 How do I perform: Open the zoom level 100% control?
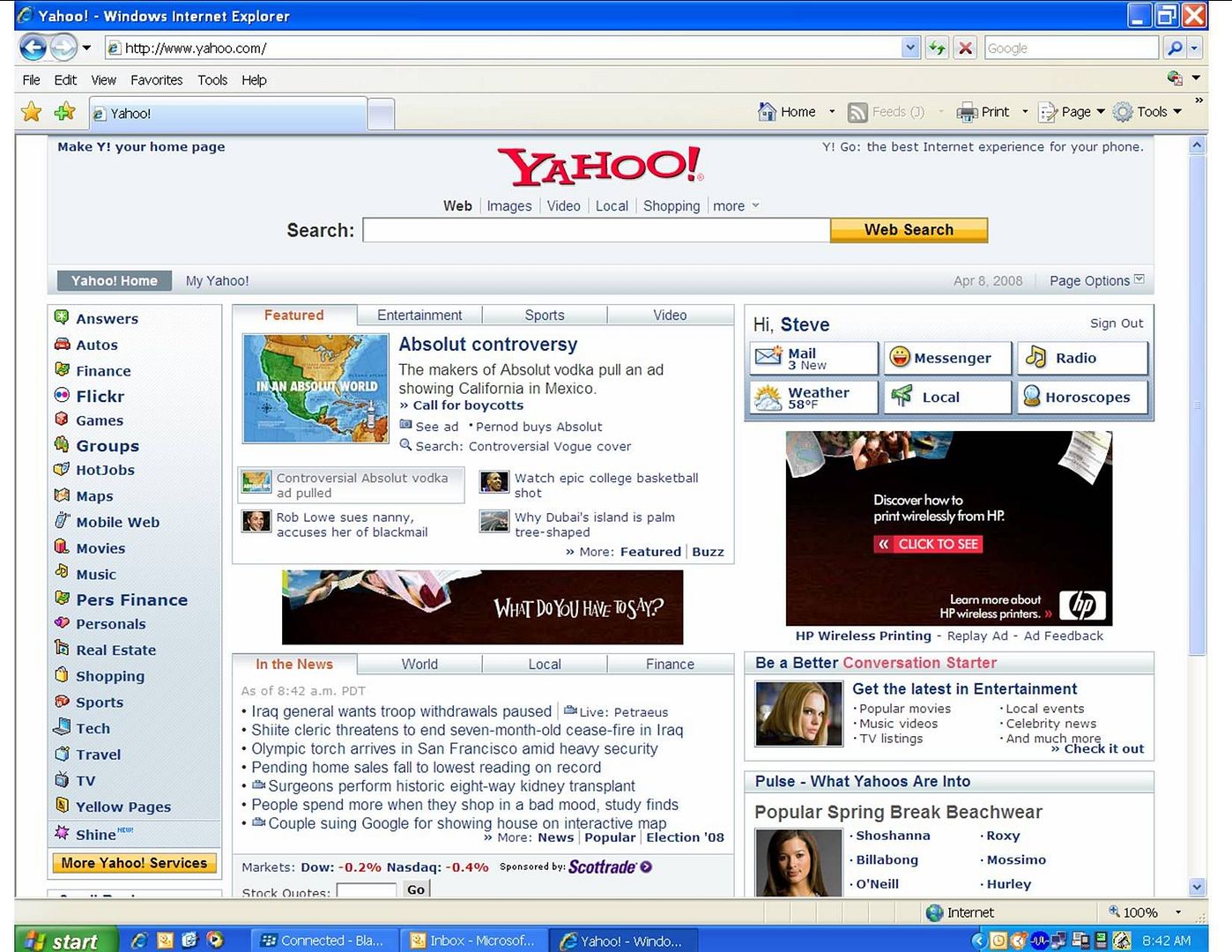click(1144, 912)
